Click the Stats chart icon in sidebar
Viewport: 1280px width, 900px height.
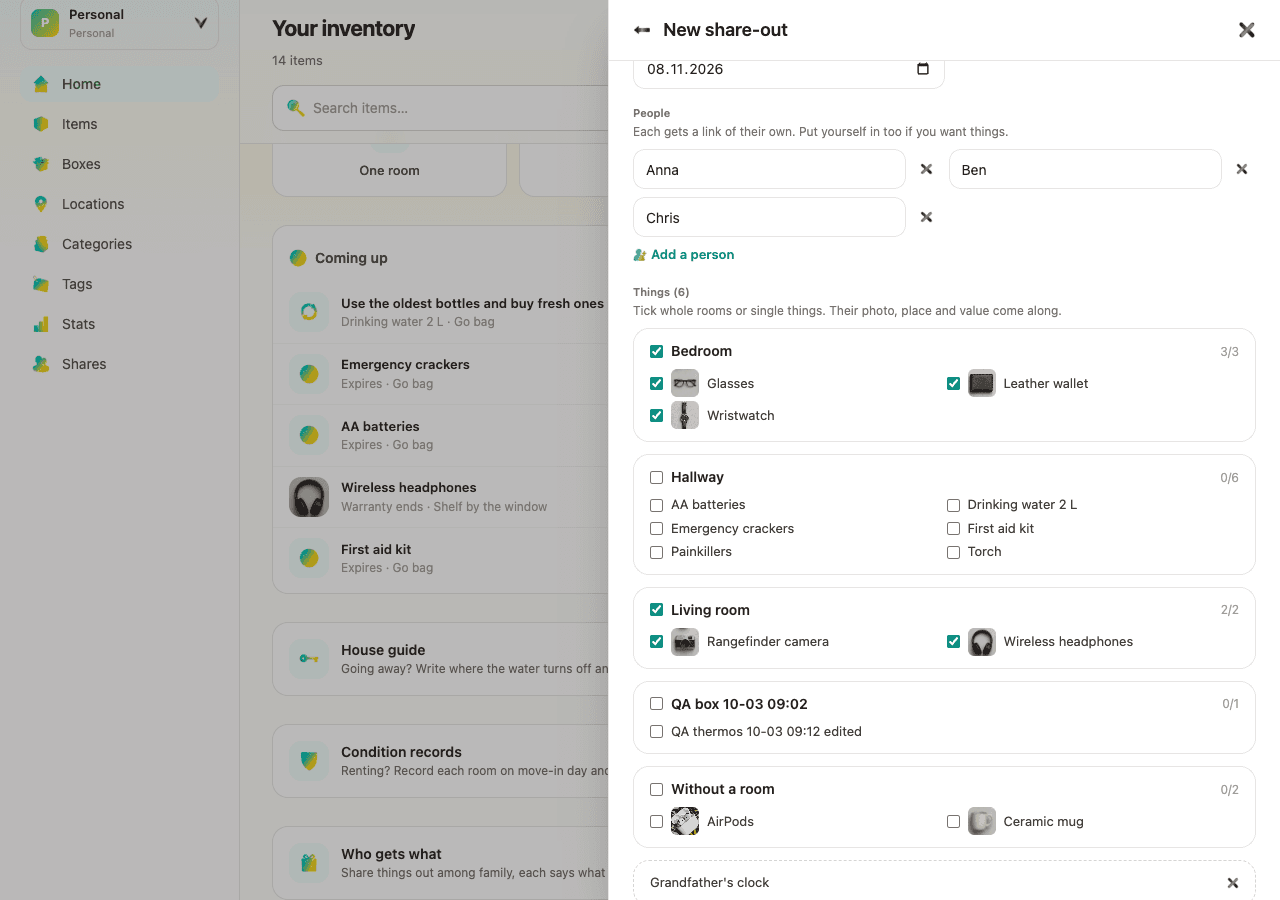41,324
